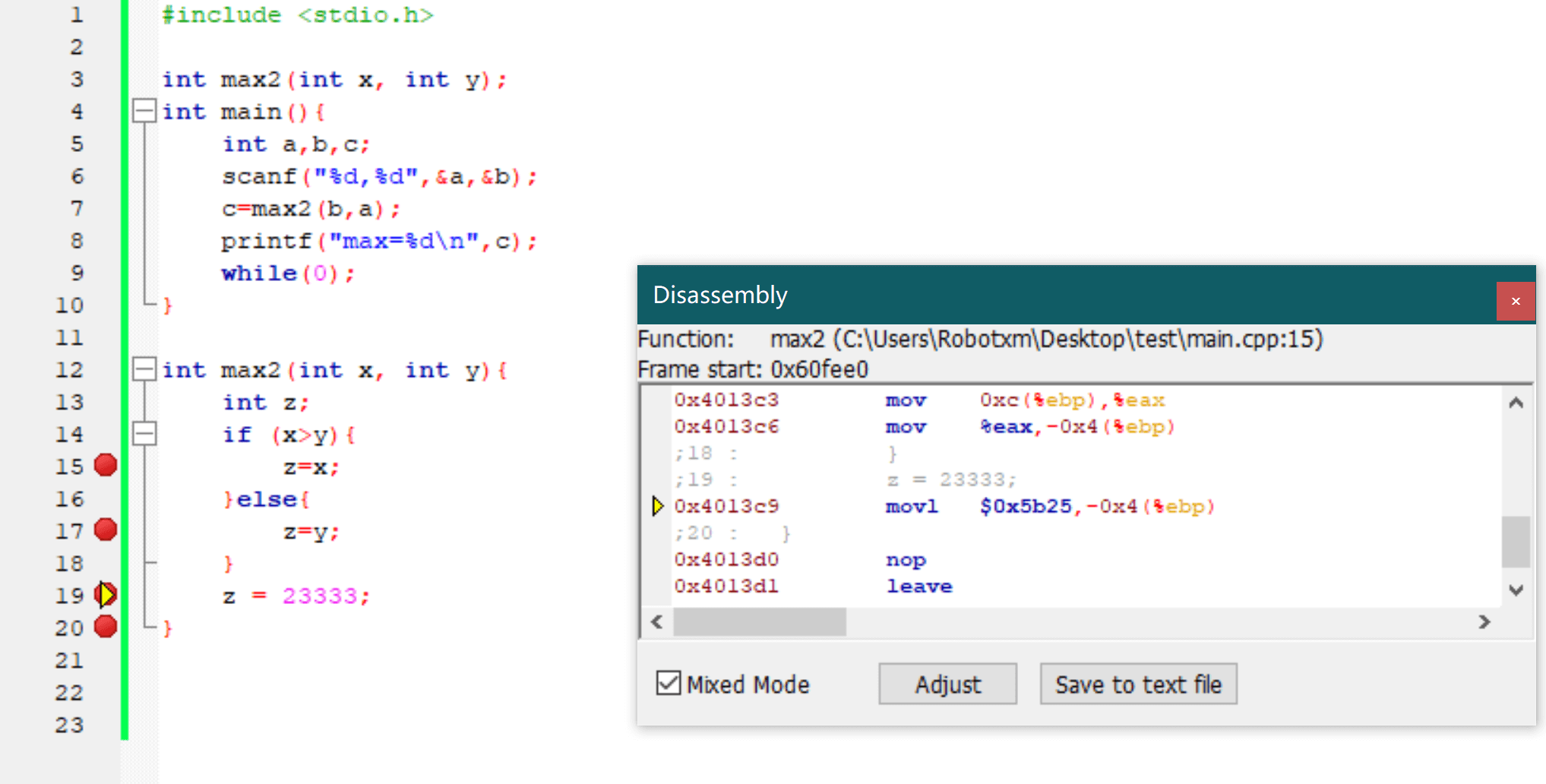Remove the breakpoint marker on line 17
The height and width of the screenshot is (784, 1546).
tap(106, 530)
